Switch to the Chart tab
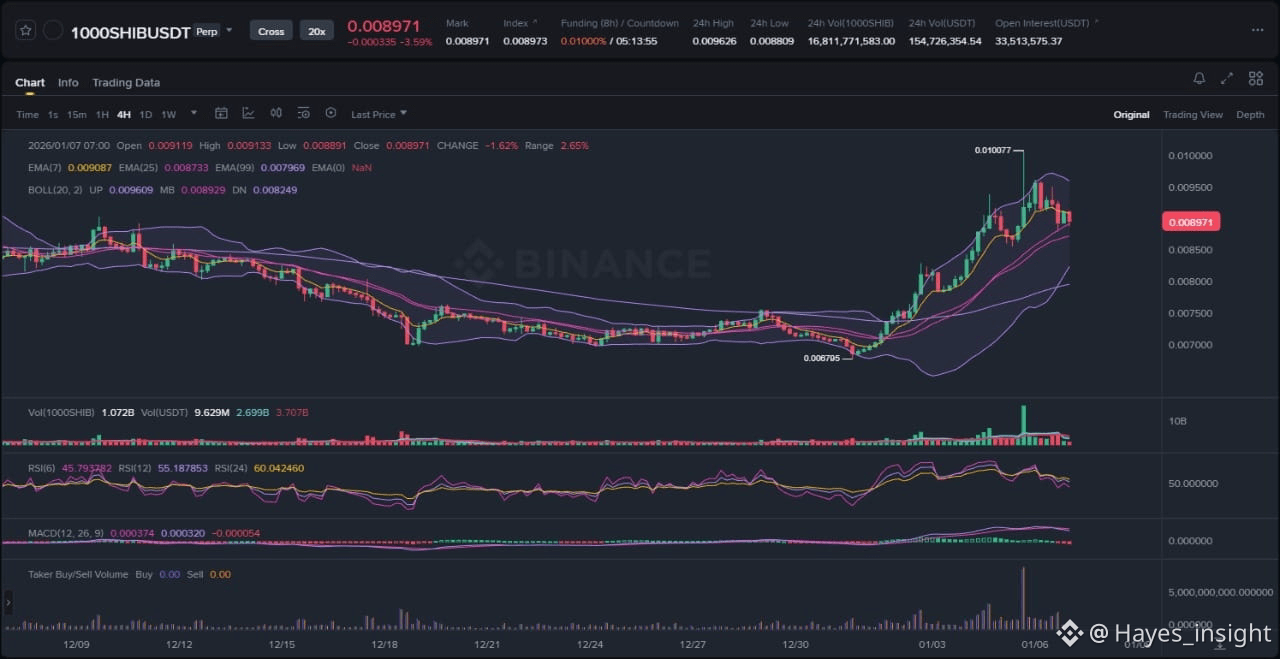 [x=30, y=82]
